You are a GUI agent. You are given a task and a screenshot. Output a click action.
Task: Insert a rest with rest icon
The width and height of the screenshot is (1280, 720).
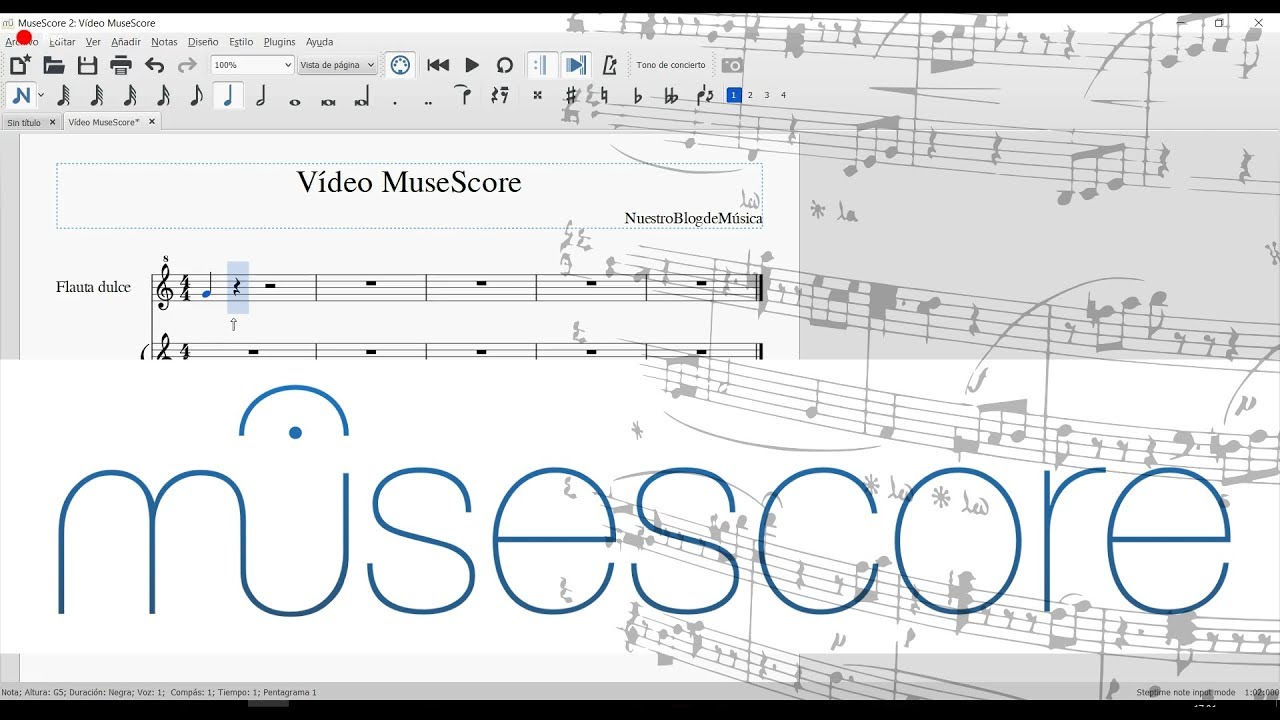click(x=500, y=95)
